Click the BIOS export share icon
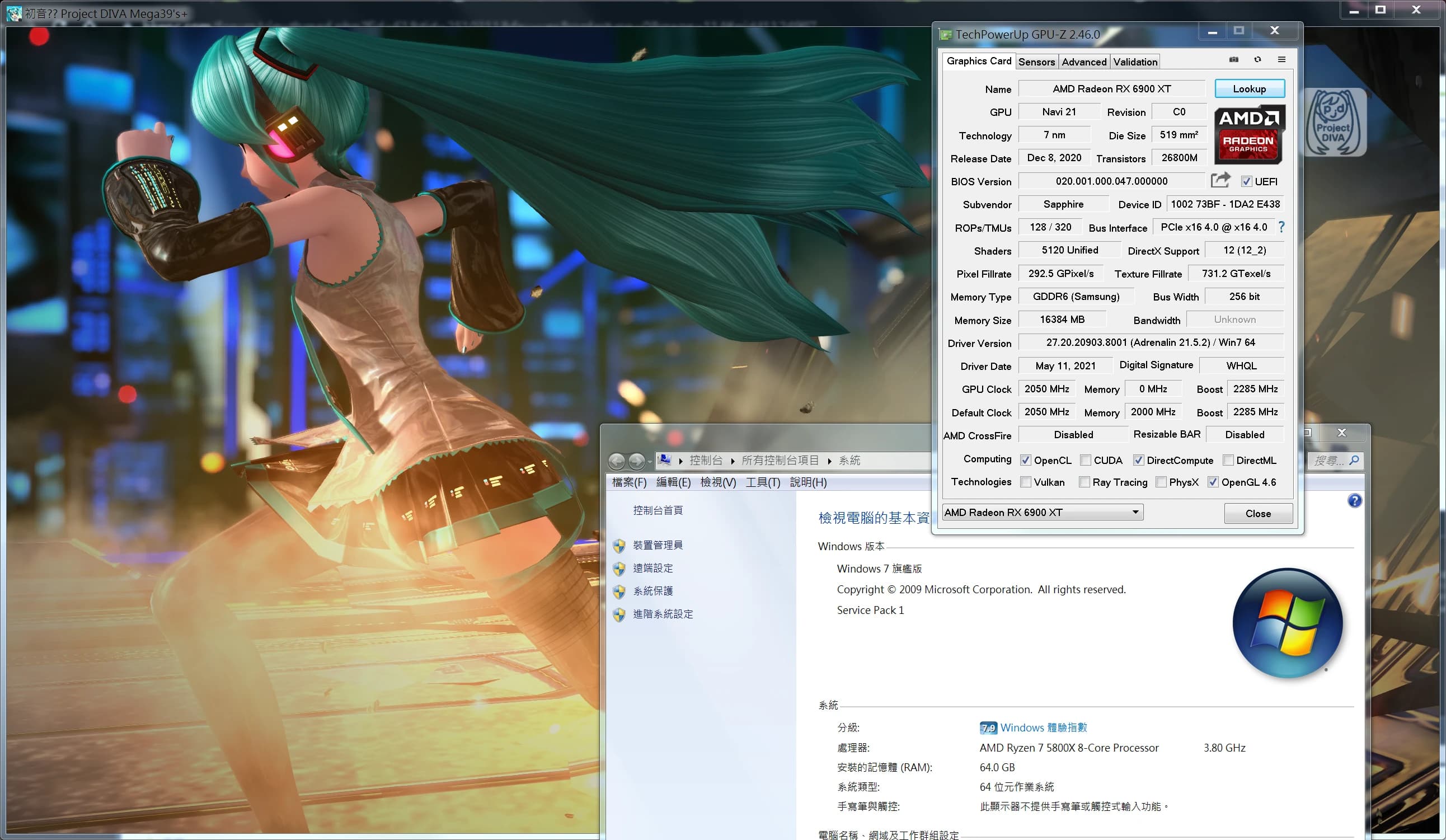 [1220, 180]
